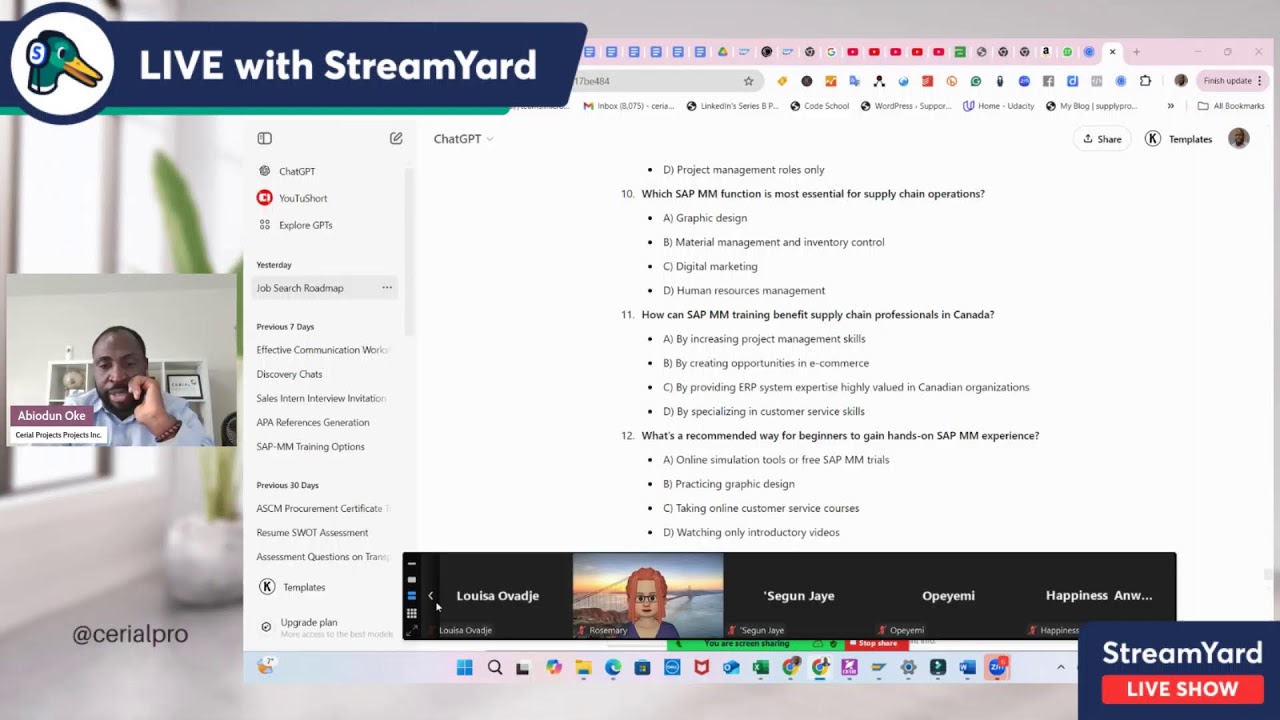
Task: Open taskbar Search magnifier
Action: pyautogui.click(x=495, y=668)
